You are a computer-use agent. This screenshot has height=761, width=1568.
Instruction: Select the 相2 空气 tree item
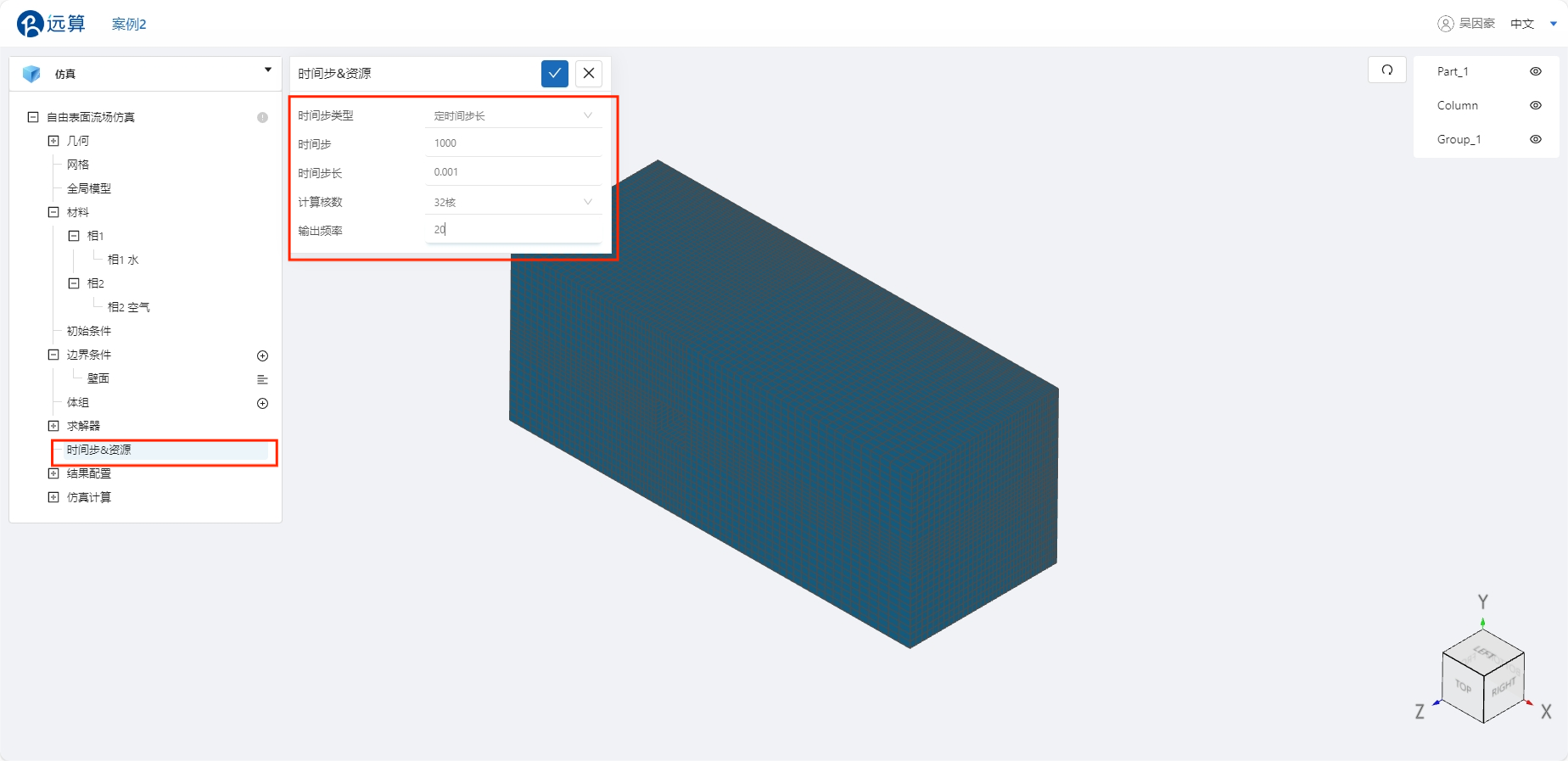[129, 307]
